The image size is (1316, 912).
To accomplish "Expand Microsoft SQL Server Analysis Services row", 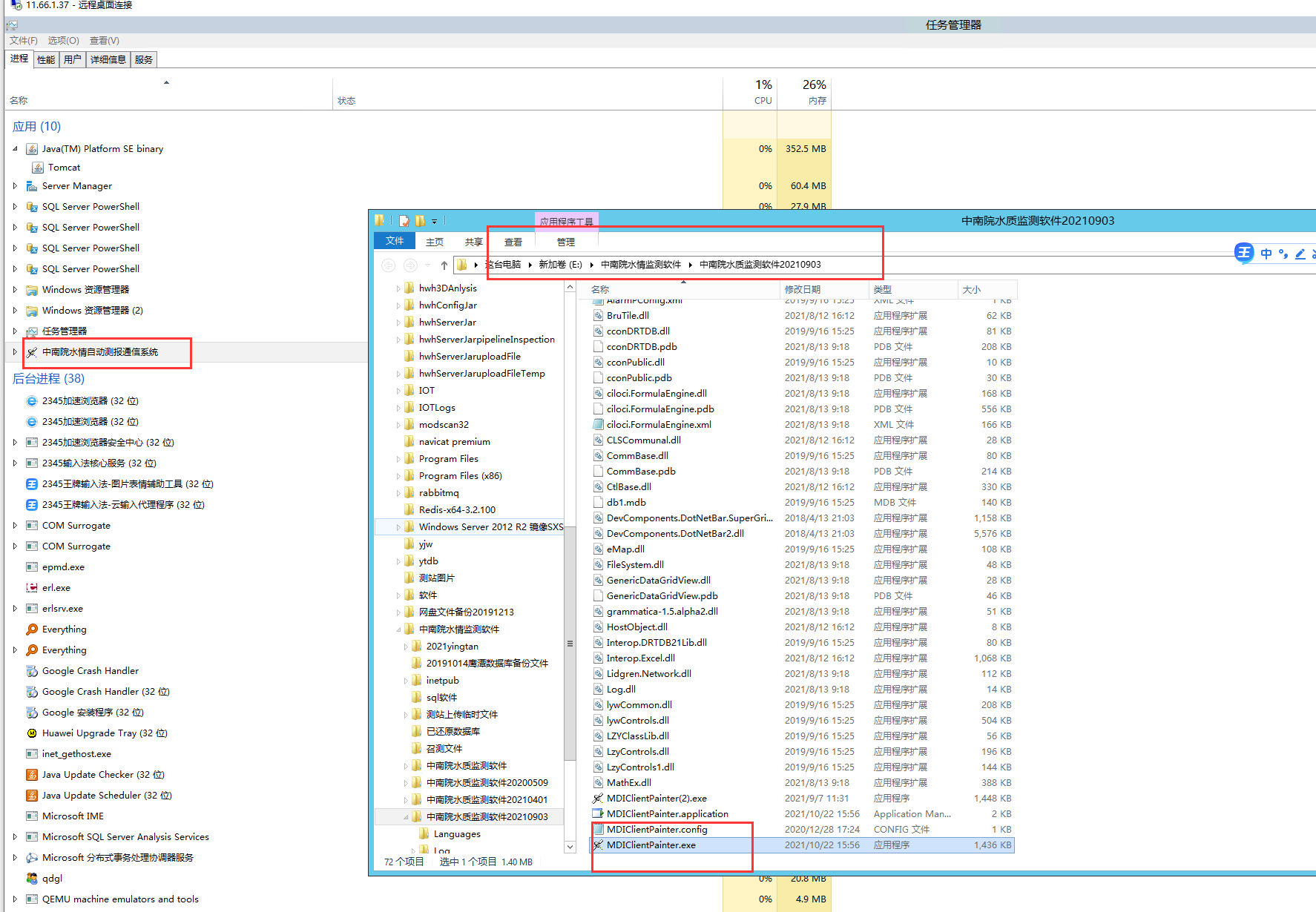I will click(x=15, y=837).
